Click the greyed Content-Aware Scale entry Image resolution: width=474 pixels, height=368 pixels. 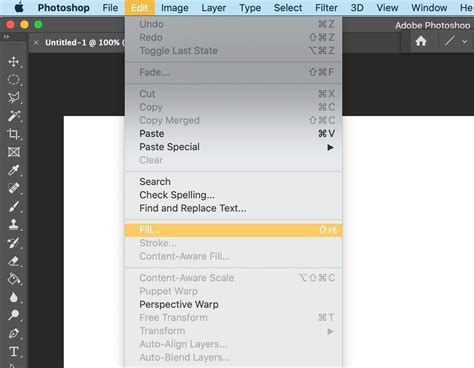click(x=233, y=278)
